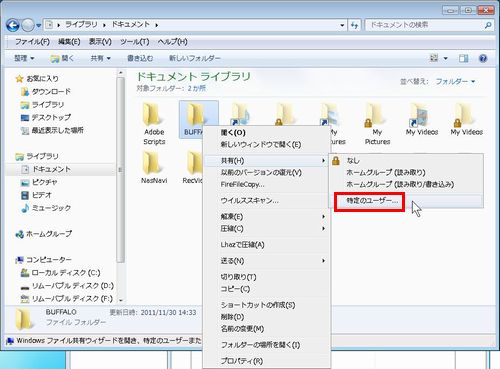This screenshot has height=369, width=500.
Task: Select the Adobe Scripts folder icon
Action: [153, 115]
